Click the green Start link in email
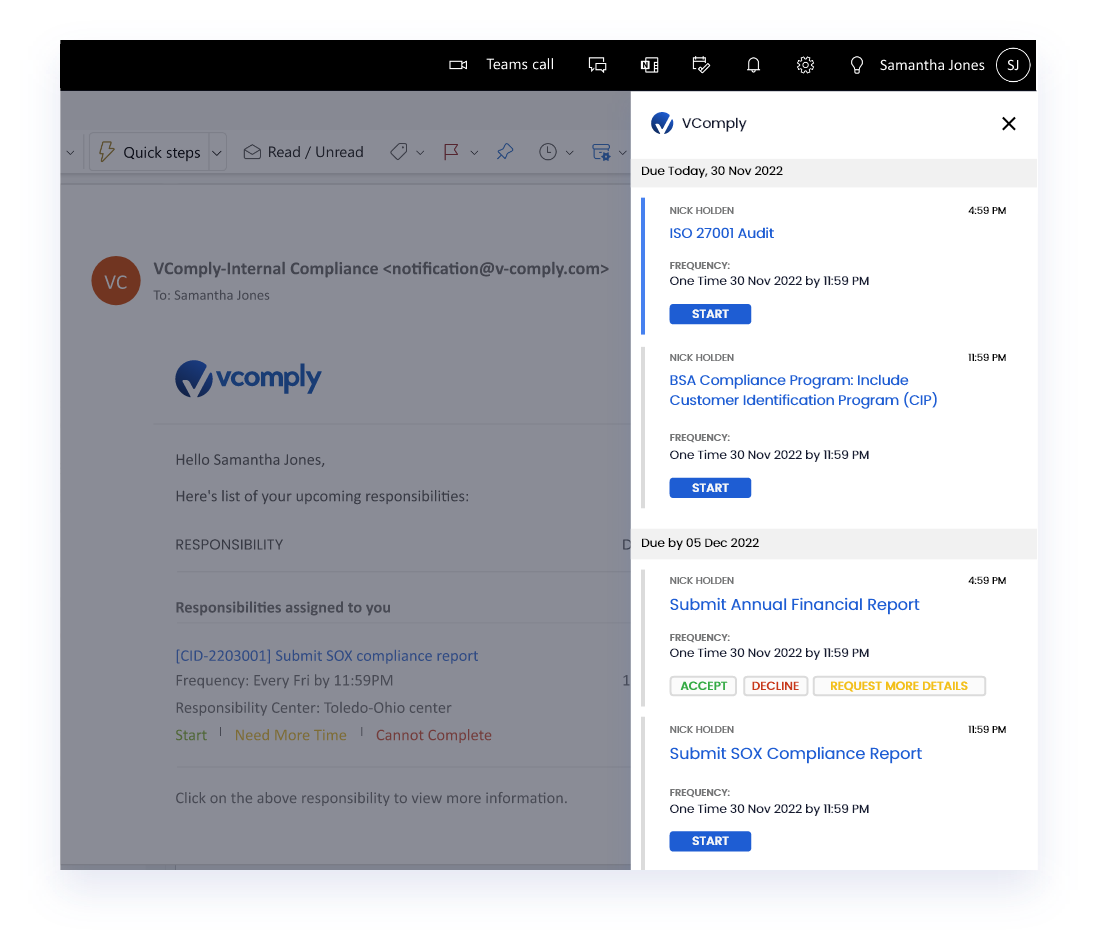Screen dimensions: 1098x950 191,735
